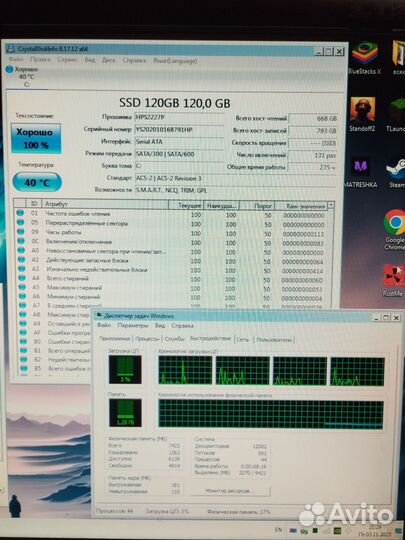The image size is (405, 540).
Task: Click status circle of attribute A0 row
Action: tap(21, 250)
